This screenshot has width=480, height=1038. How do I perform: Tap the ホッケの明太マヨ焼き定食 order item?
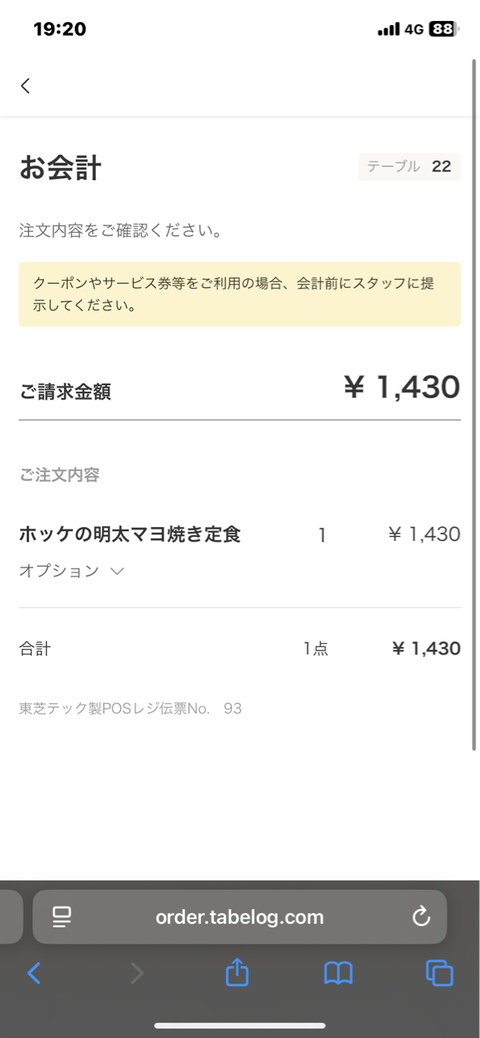[x=130, y=534]
